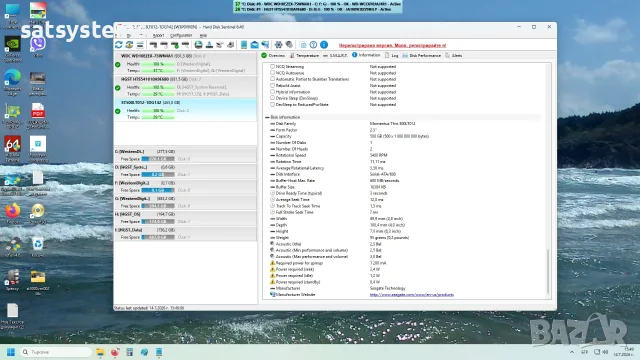
Task: Open the configuration gear toolbar icon
Action: click(x=278, y=44)
